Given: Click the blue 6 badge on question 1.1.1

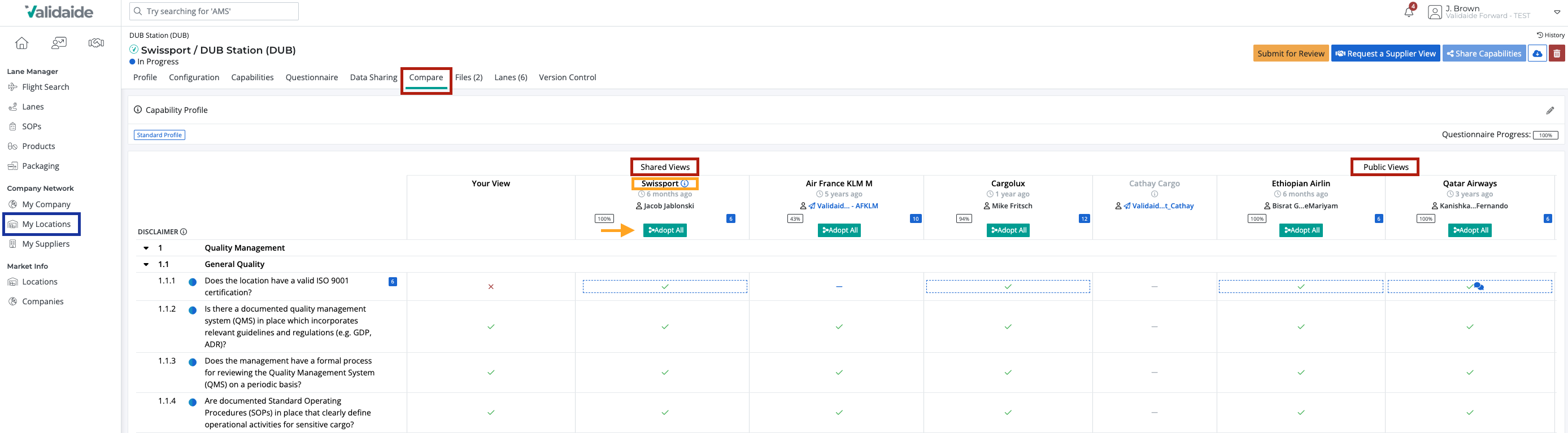Looking at the screenshot, I should 393,282.
